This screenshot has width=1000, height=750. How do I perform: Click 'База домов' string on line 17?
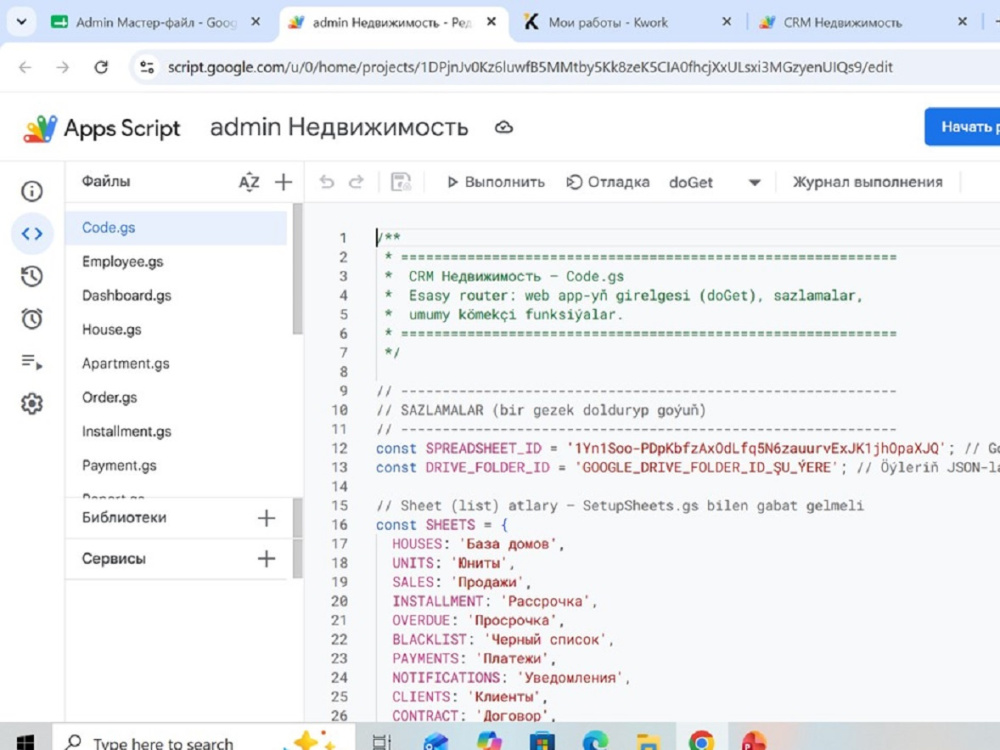[x=508, y=544]
